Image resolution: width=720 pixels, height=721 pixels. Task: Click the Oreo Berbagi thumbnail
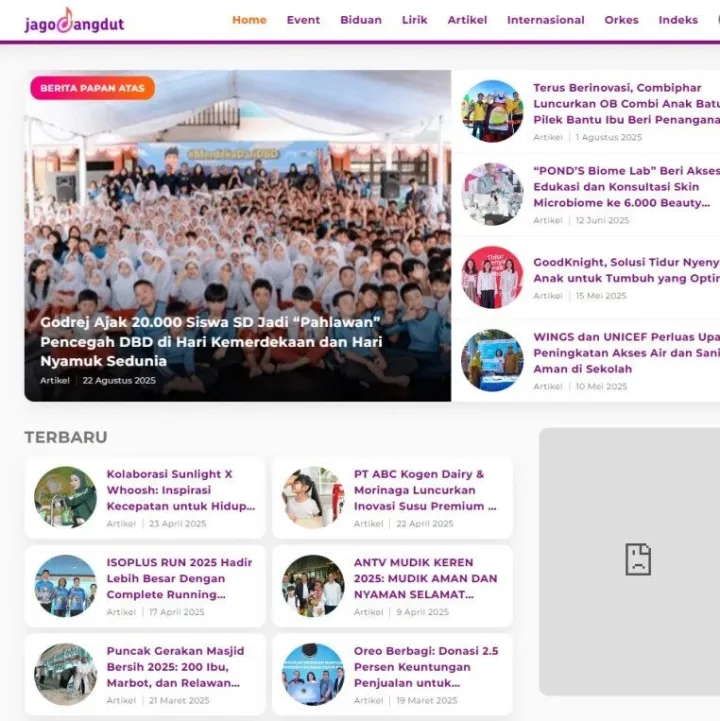[x=313, y=674]
